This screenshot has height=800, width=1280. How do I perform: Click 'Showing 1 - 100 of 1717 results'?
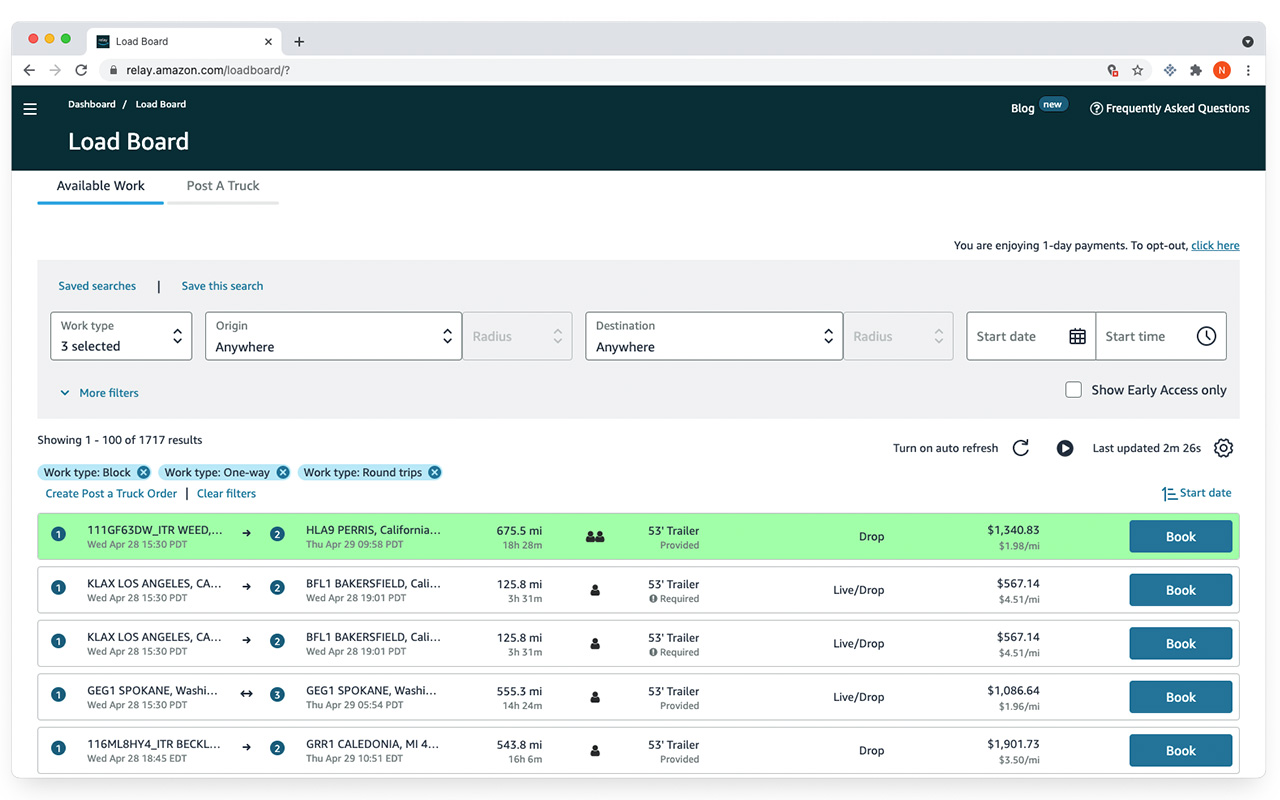120,440
